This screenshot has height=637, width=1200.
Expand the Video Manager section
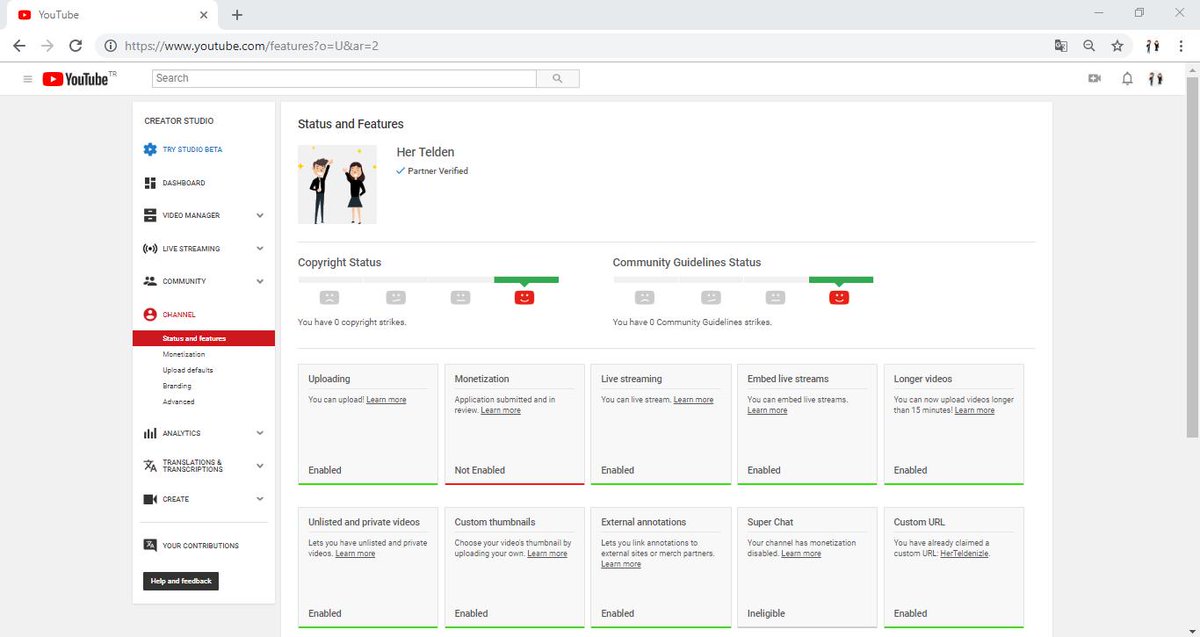click(260, 215)
